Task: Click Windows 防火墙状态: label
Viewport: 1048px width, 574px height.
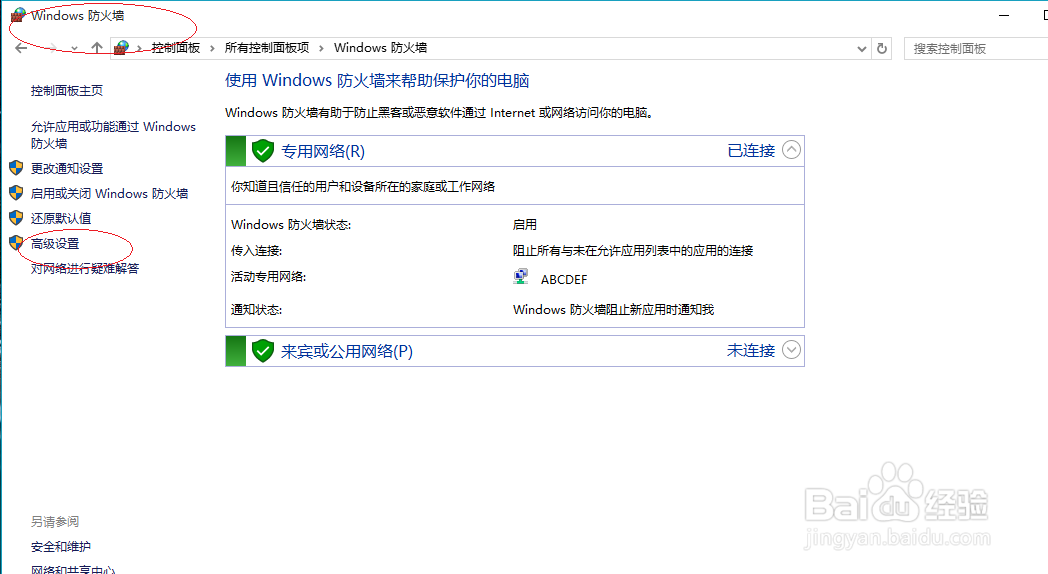Action: [x=291, y=225]
